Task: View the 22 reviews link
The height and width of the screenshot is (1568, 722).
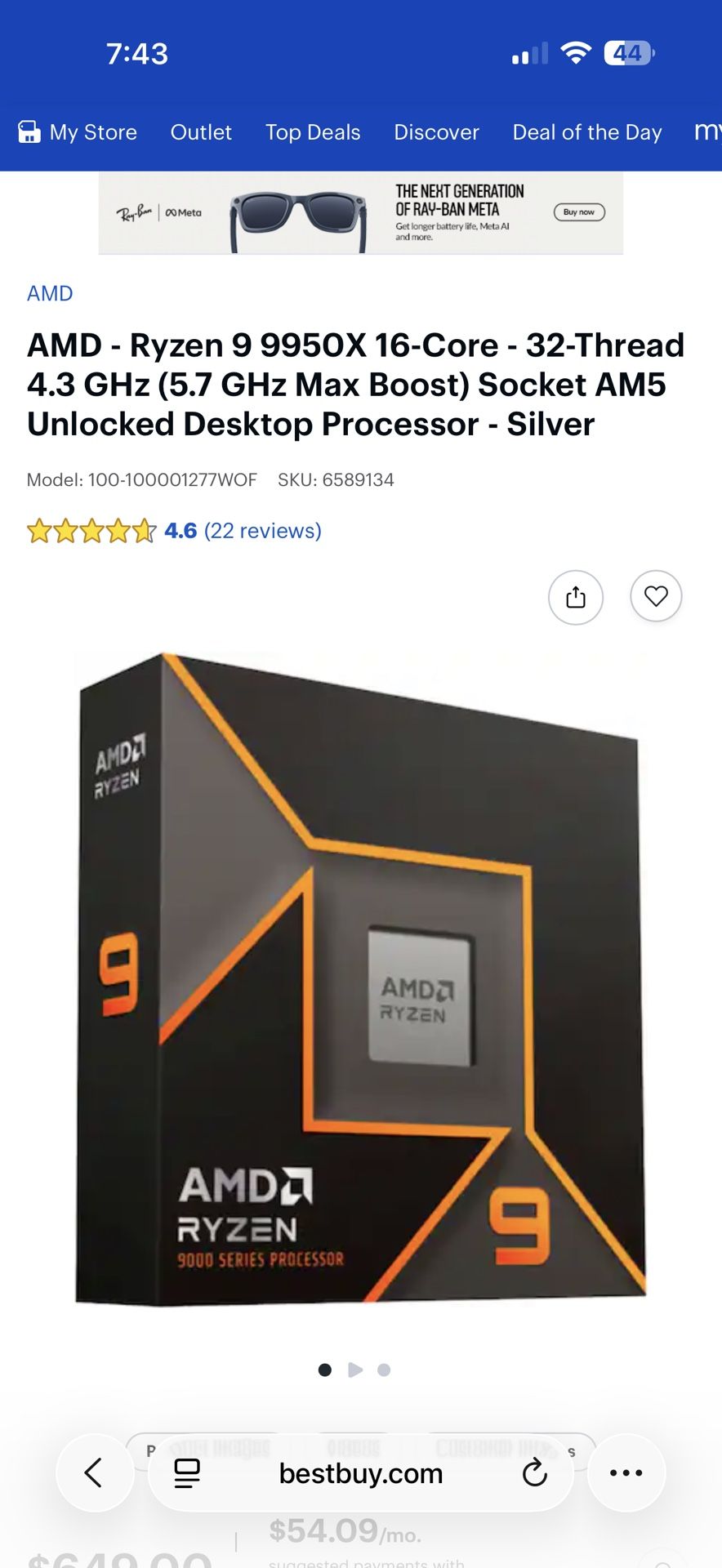Action: [263, 531]
